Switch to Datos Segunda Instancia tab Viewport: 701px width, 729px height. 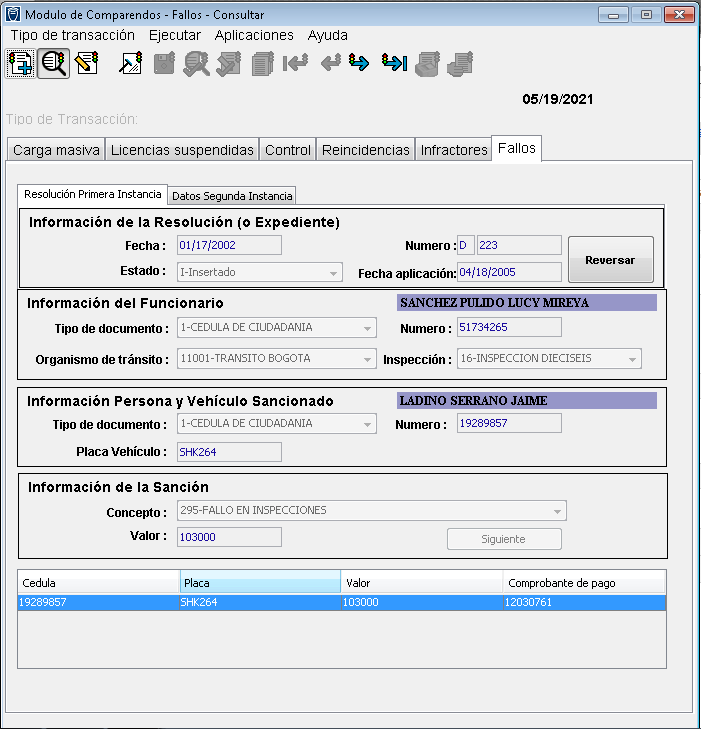(232, 195)
